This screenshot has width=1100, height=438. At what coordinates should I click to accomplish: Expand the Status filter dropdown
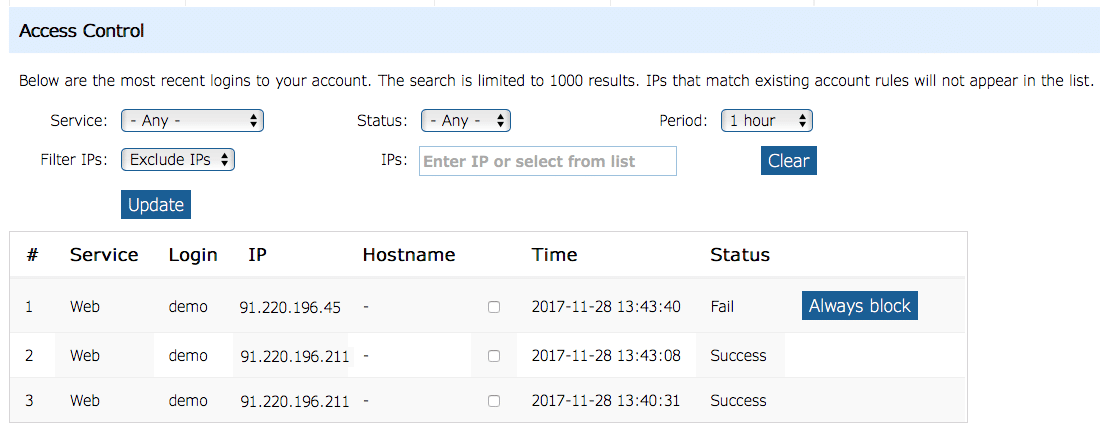(x=466, y=120)
